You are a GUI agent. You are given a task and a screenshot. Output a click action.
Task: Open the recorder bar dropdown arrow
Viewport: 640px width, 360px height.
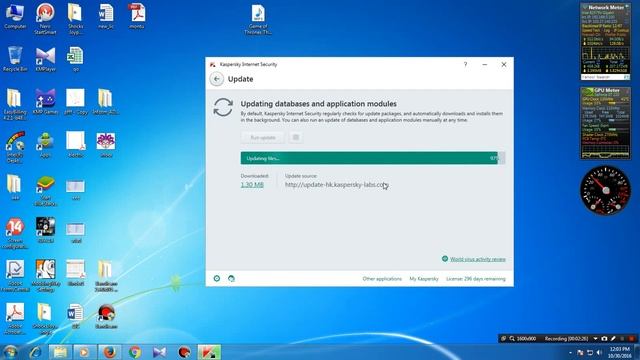596,339
